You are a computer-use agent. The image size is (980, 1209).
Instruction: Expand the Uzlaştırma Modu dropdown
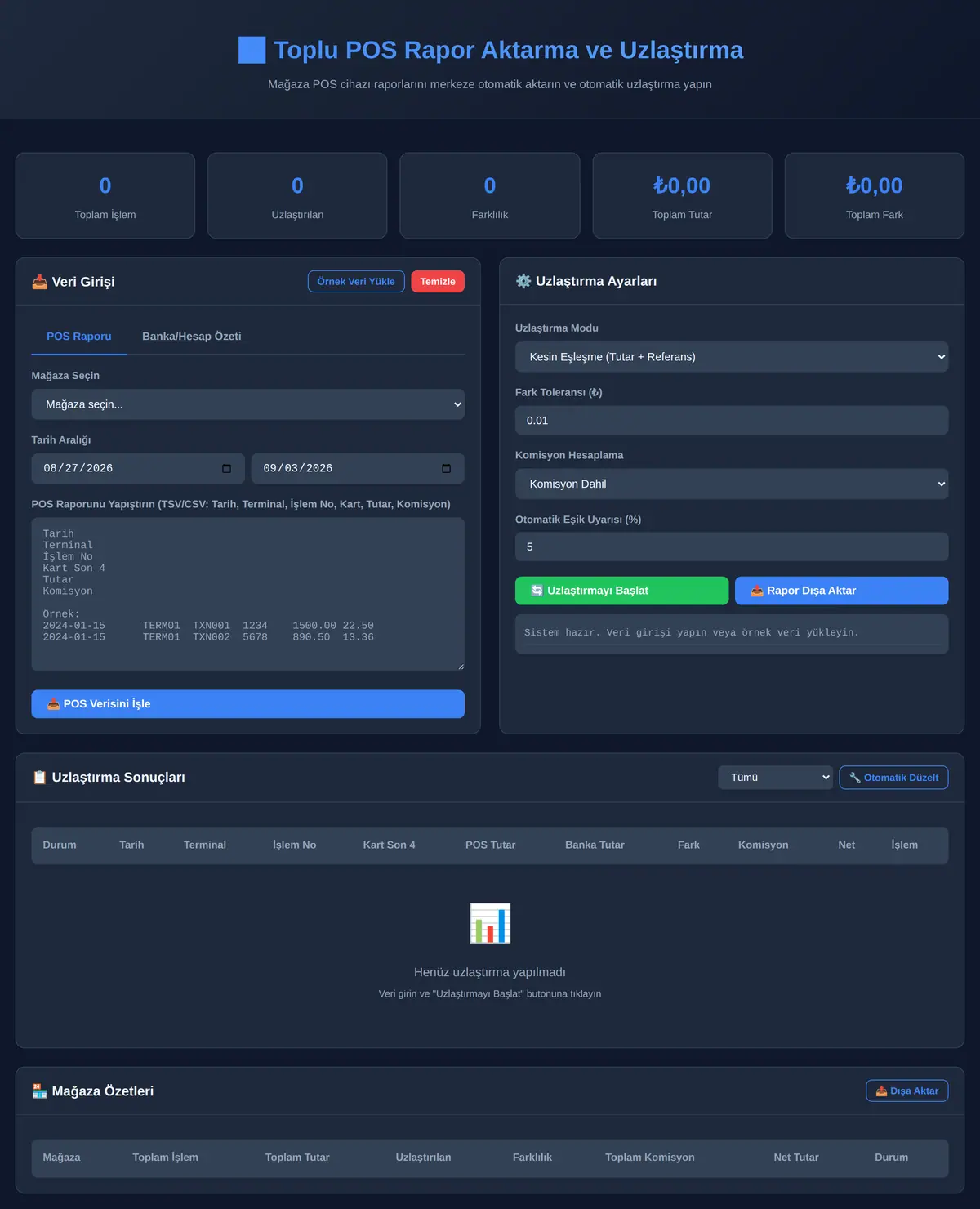pos(732,357)
